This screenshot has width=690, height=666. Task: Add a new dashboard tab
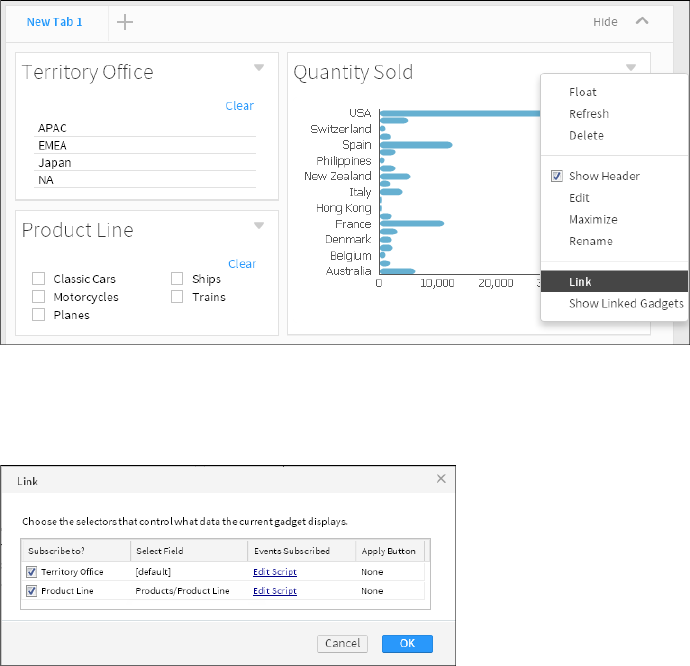125,21
